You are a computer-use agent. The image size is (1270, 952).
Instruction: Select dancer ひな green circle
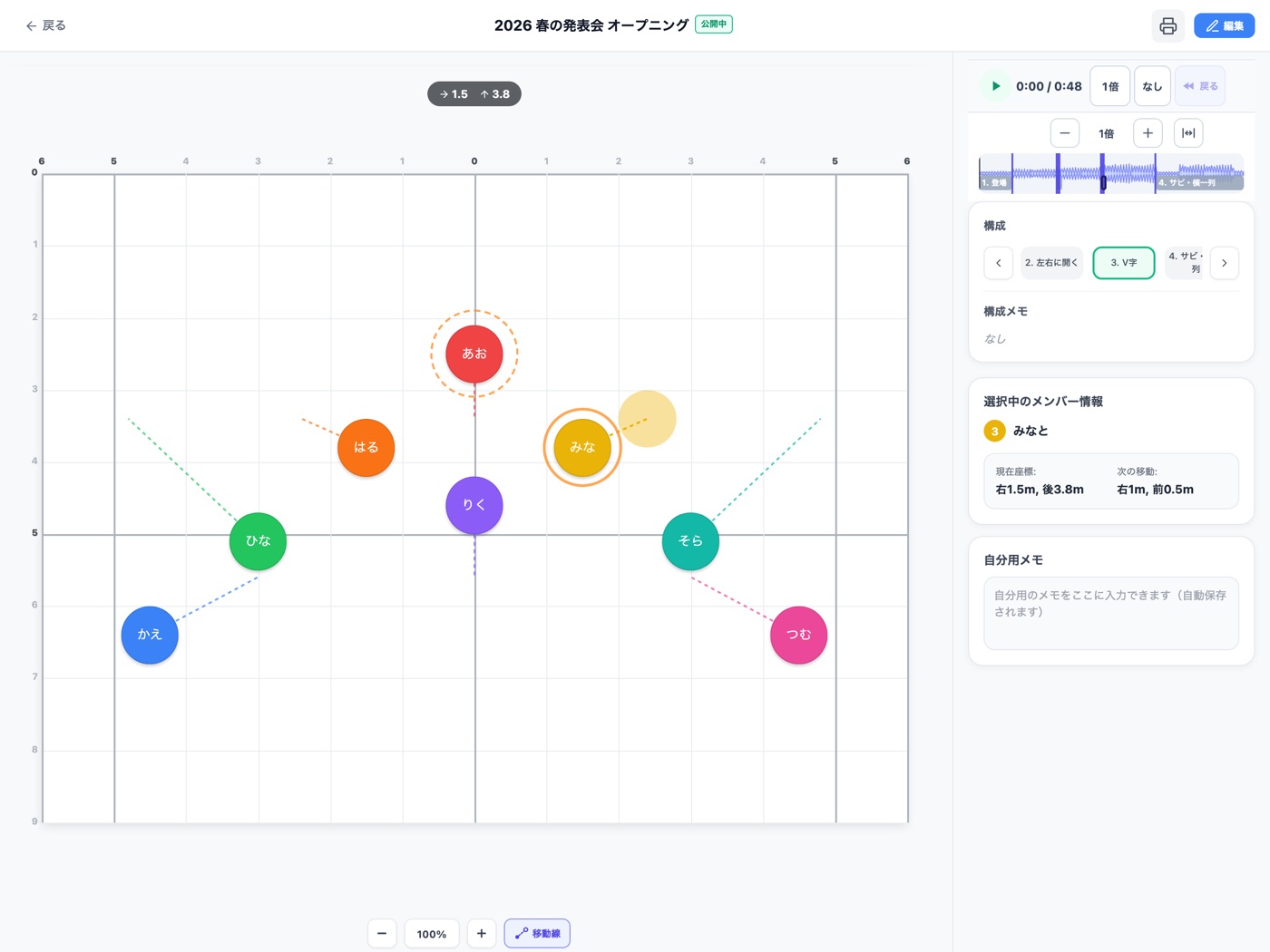pos(258,541)
